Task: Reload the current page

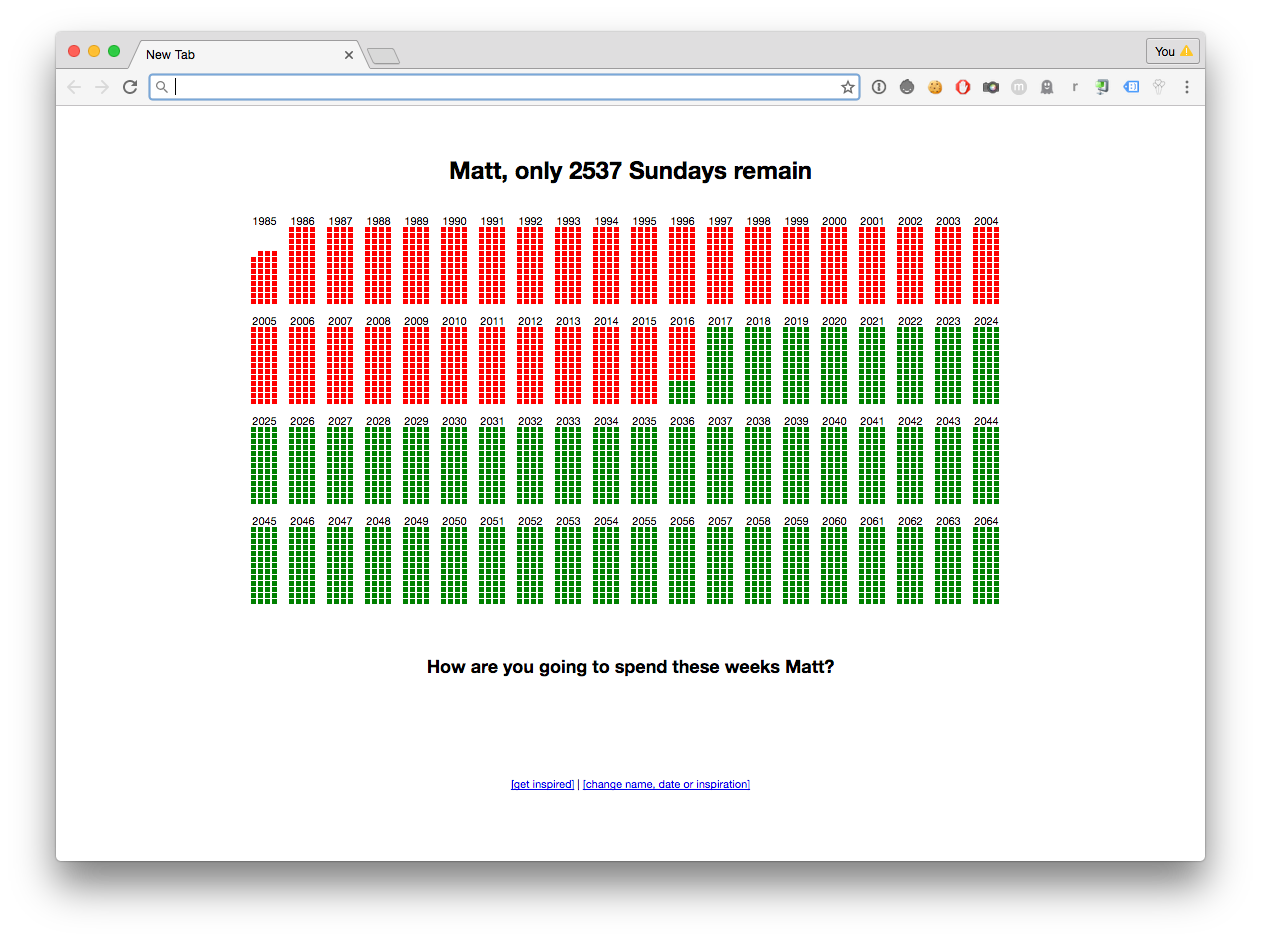Action: [x=130, y=87]
